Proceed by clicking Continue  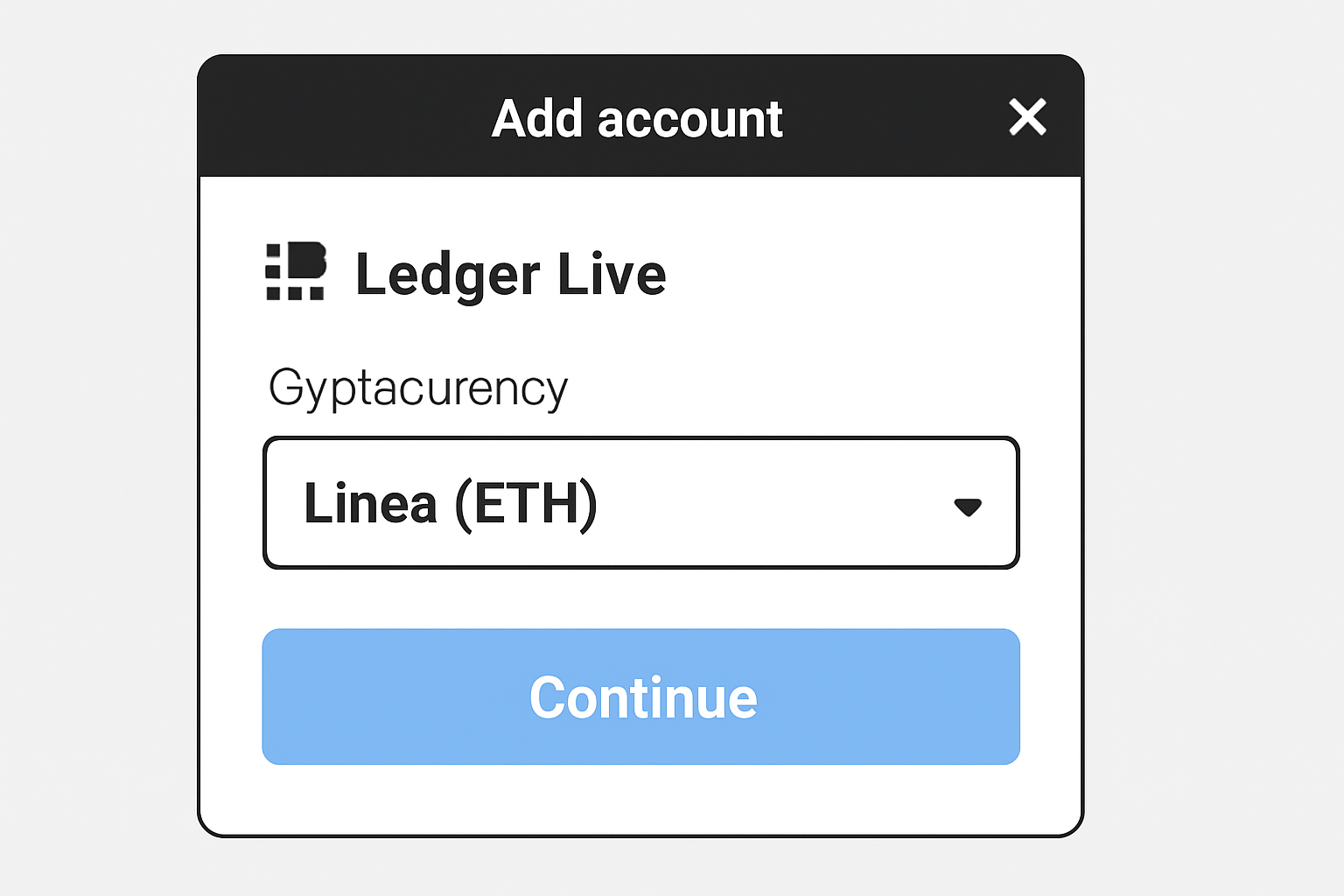640,696
